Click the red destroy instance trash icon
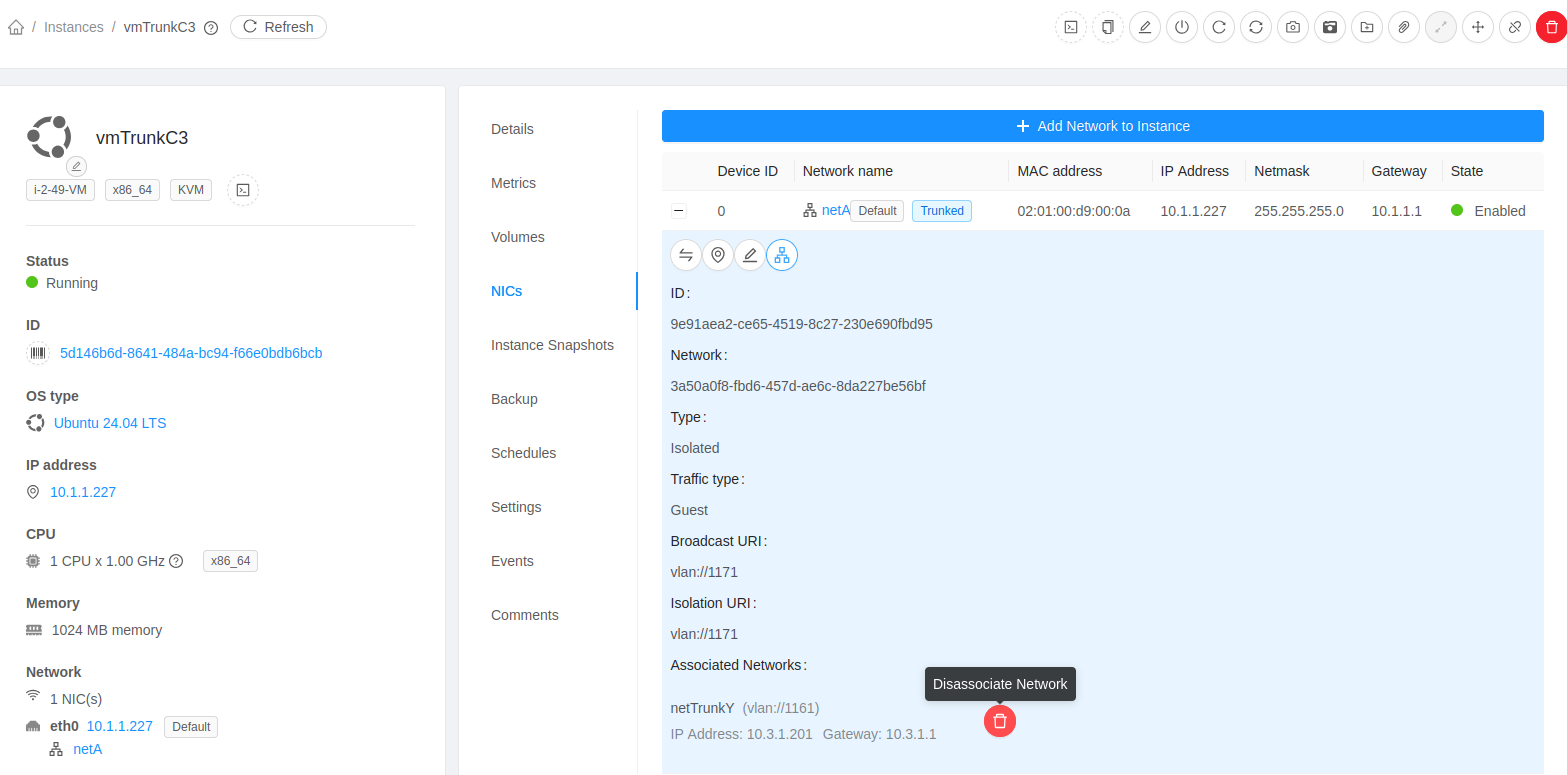Screen dimensions: 1567x775 click(x=1551, y=27)
